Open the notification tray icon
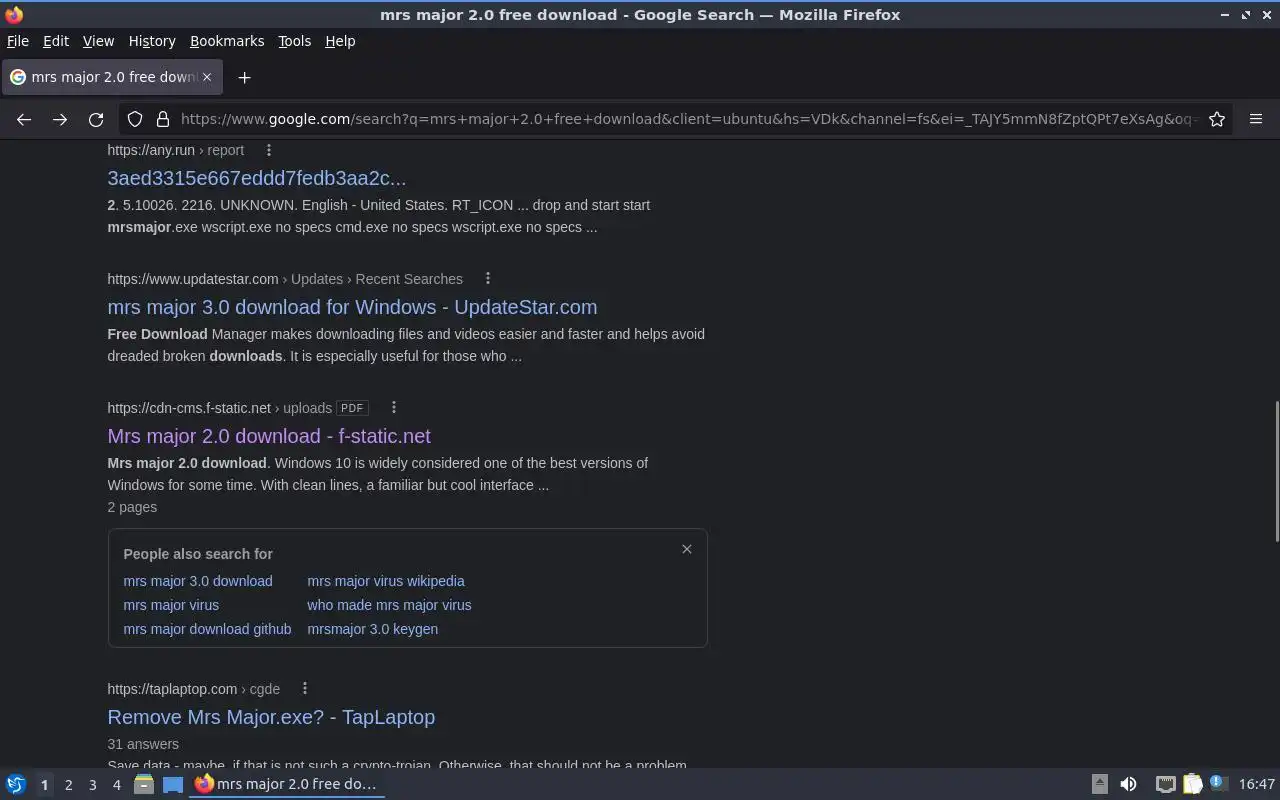Viewport: 1280px width, 800px height. 1218,783
